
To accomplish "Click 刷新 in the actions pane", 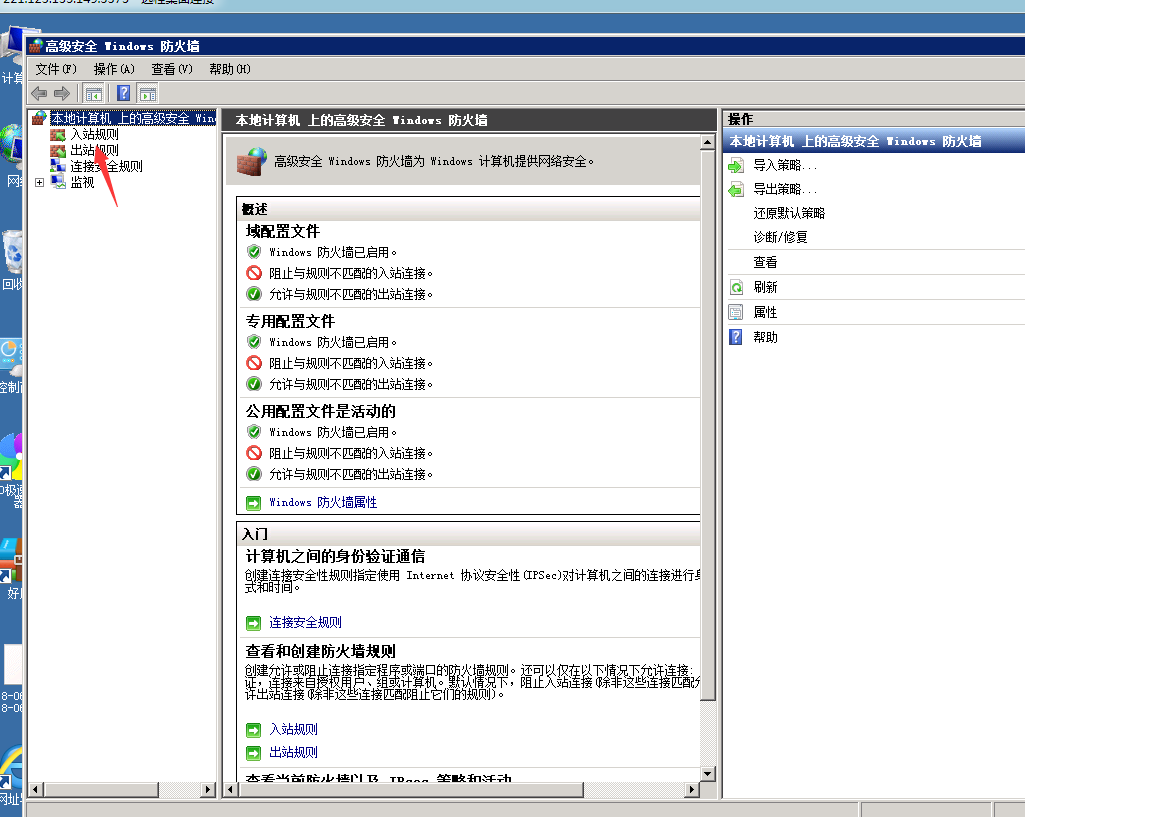I will pyautogui.click(x=765, y=287).
